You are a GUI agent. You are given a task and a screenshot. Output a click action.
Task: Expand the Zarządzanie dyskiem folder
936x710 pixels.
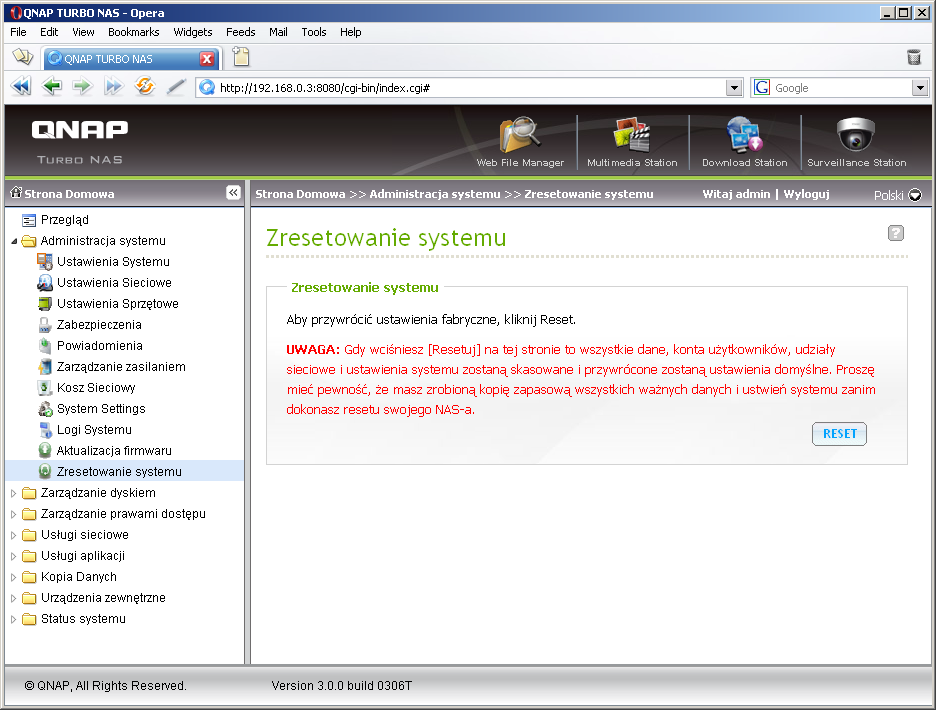click(x=14, y=493)
